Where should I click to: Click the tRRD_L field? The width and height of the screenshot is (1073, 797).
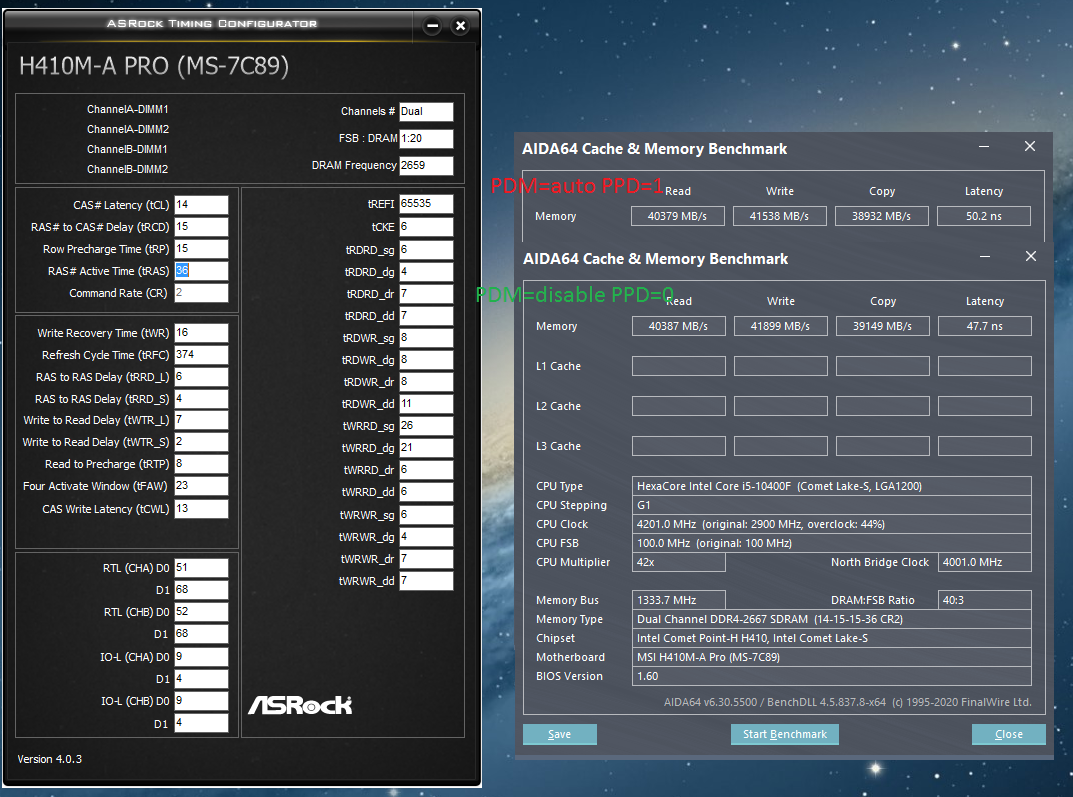click(x=201, y=377)
